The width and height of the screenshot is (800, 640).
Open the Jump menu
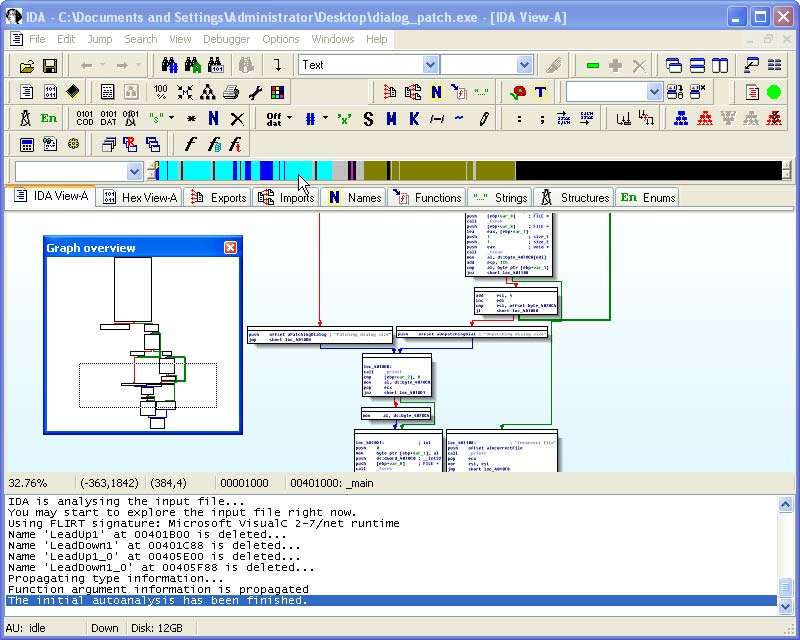99,39
